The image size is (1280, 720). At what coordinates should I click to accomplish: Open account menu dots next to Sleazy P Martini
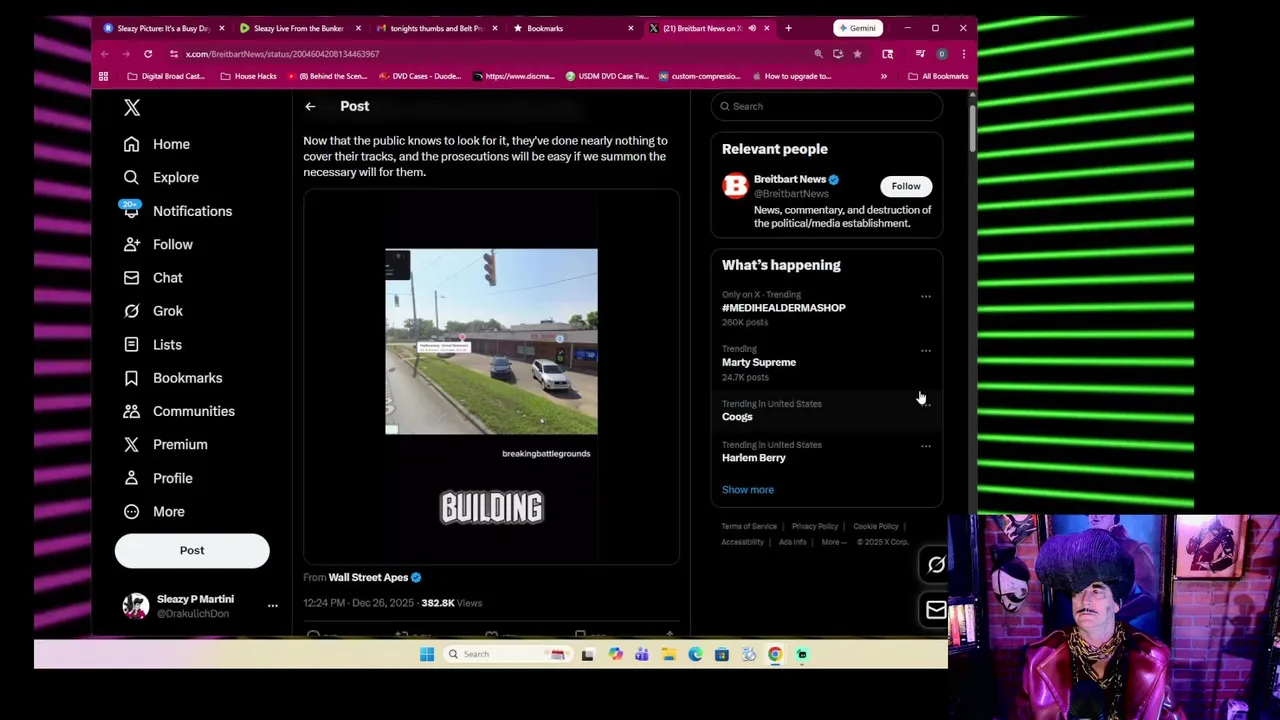point(272,605)
